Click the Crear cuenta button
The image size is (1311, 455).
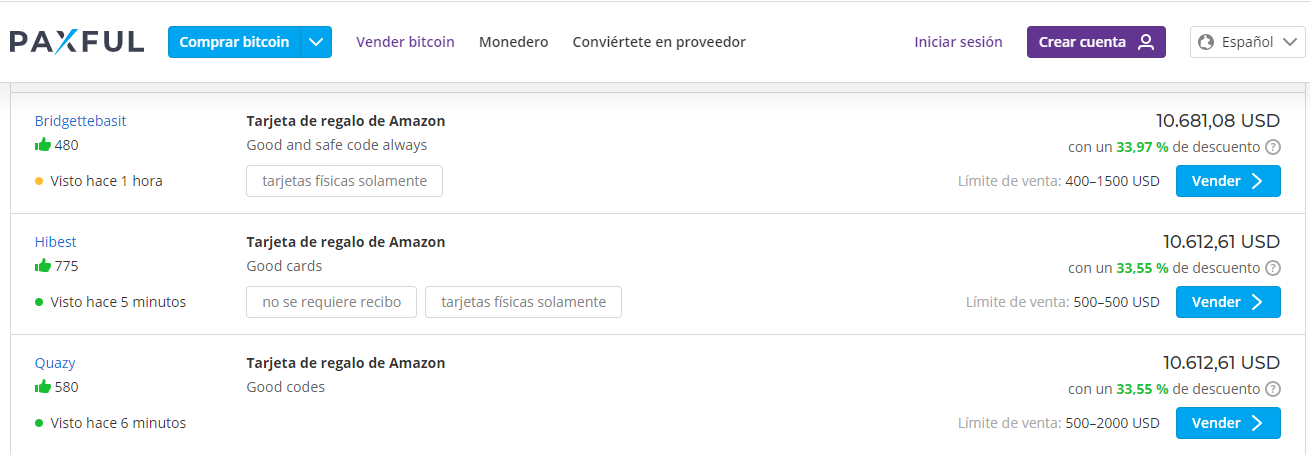point(1096,42)
